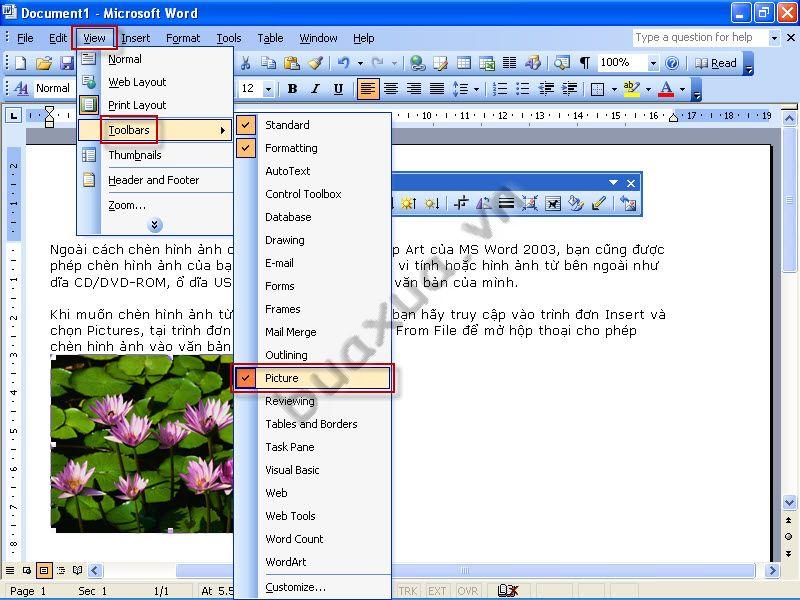Click the Crop tool on Picture toolbar
The height and width of the screenshot is (600, 800).
click(461, 204)
